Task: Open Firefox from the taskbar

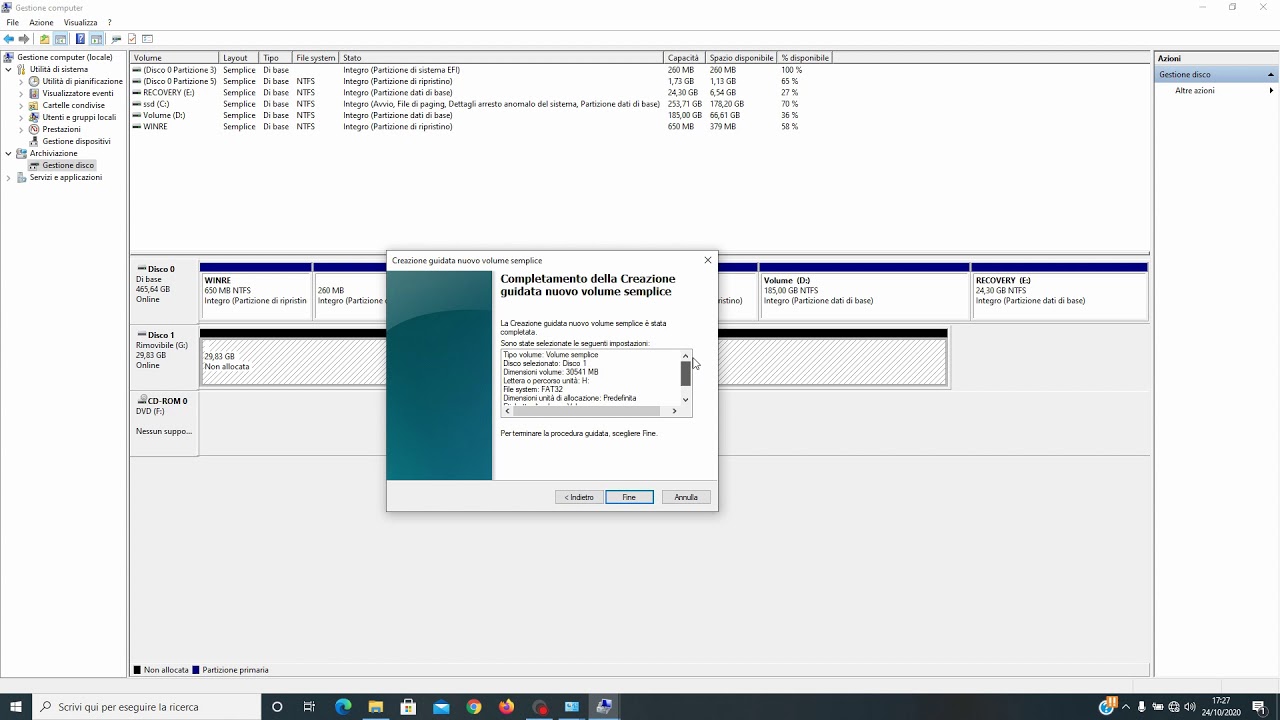Action: [506, 707]
